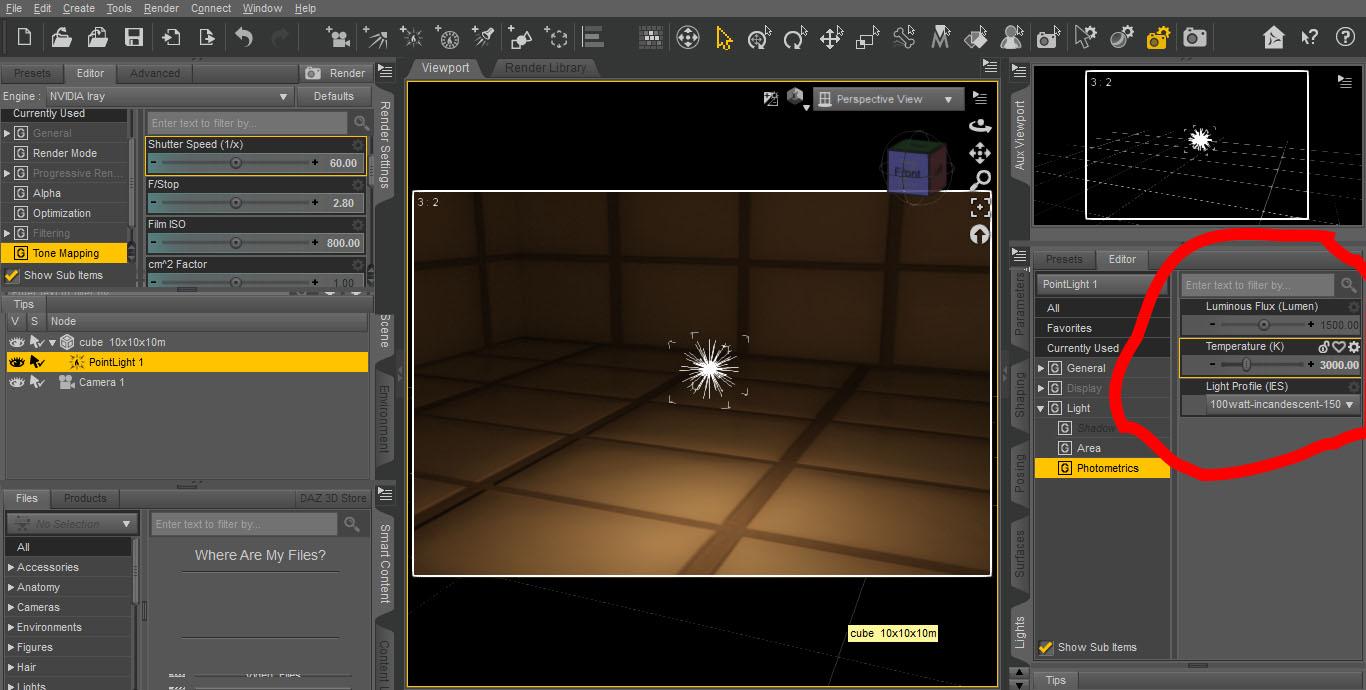Create a new null object

click(x=557, y=38)
